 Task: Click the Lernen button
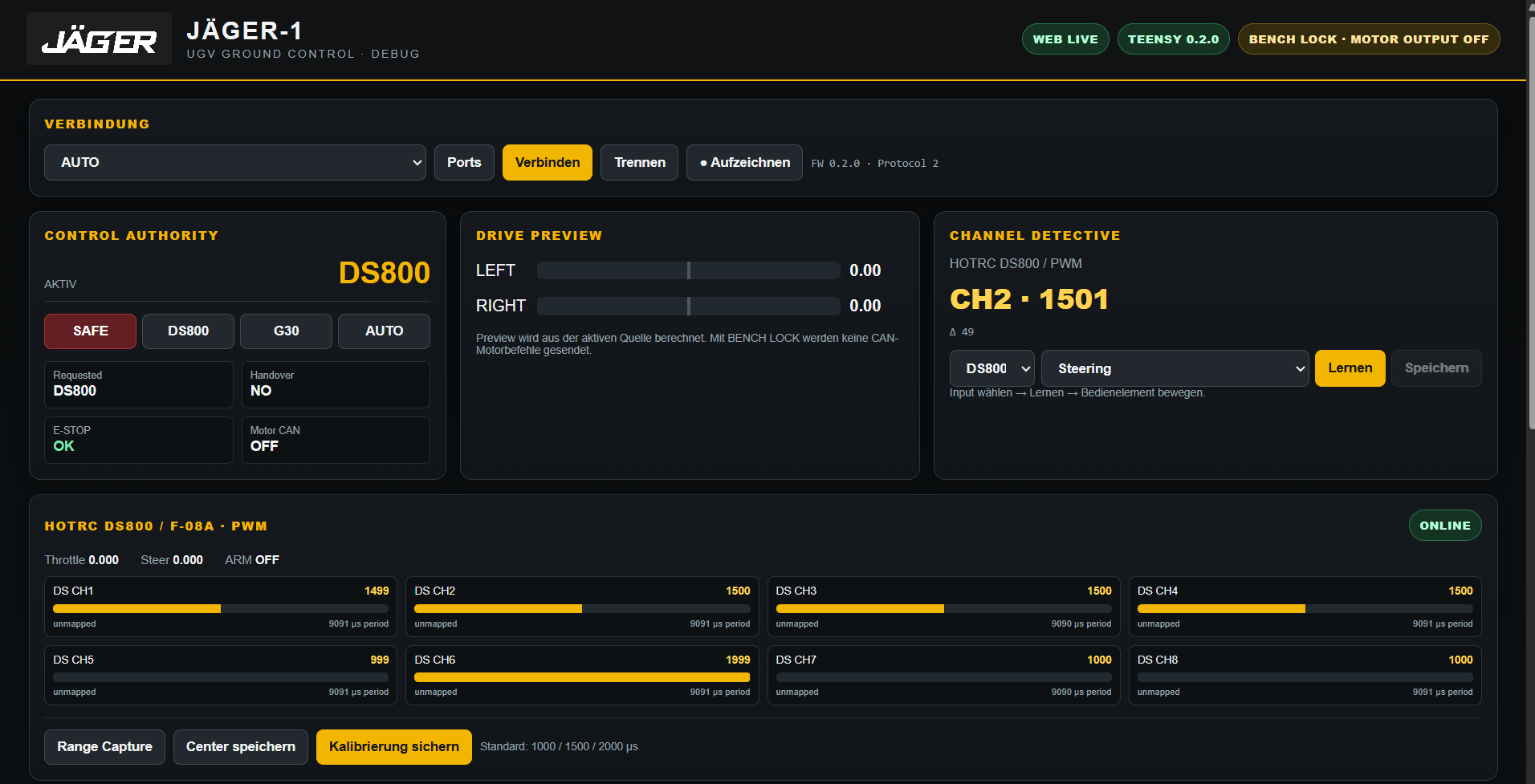pos(1350,368)
